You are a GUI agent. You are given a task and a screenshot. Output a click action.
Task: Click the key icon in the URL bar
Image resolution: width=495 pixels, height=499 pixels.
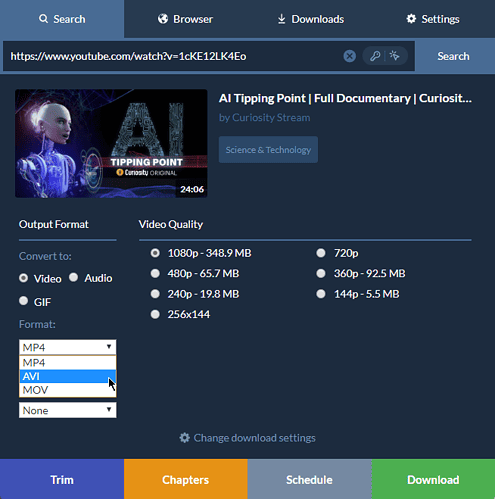tap(375, 56)
